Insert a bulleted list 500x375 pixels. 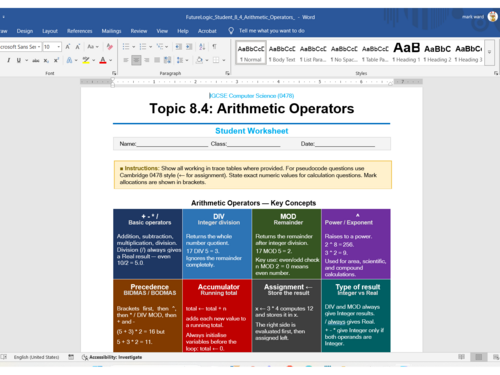coord(126,47)
